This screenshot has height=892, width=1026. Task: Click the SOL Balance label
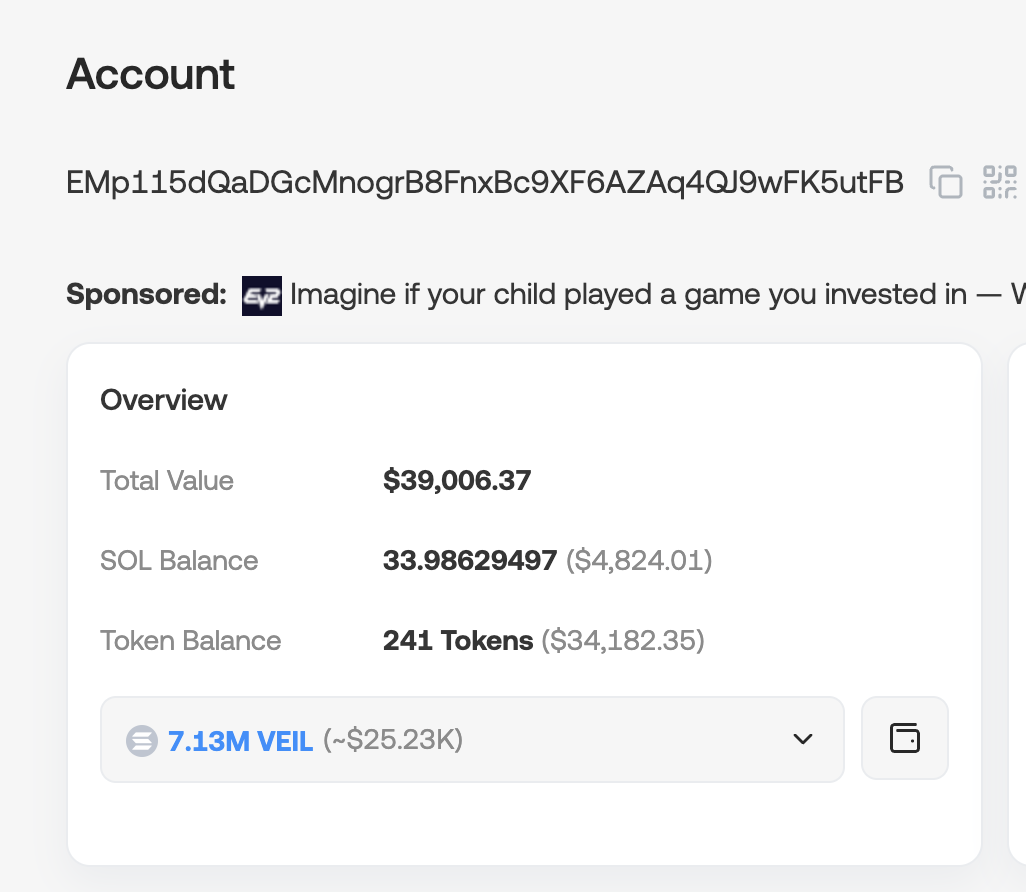179,561
